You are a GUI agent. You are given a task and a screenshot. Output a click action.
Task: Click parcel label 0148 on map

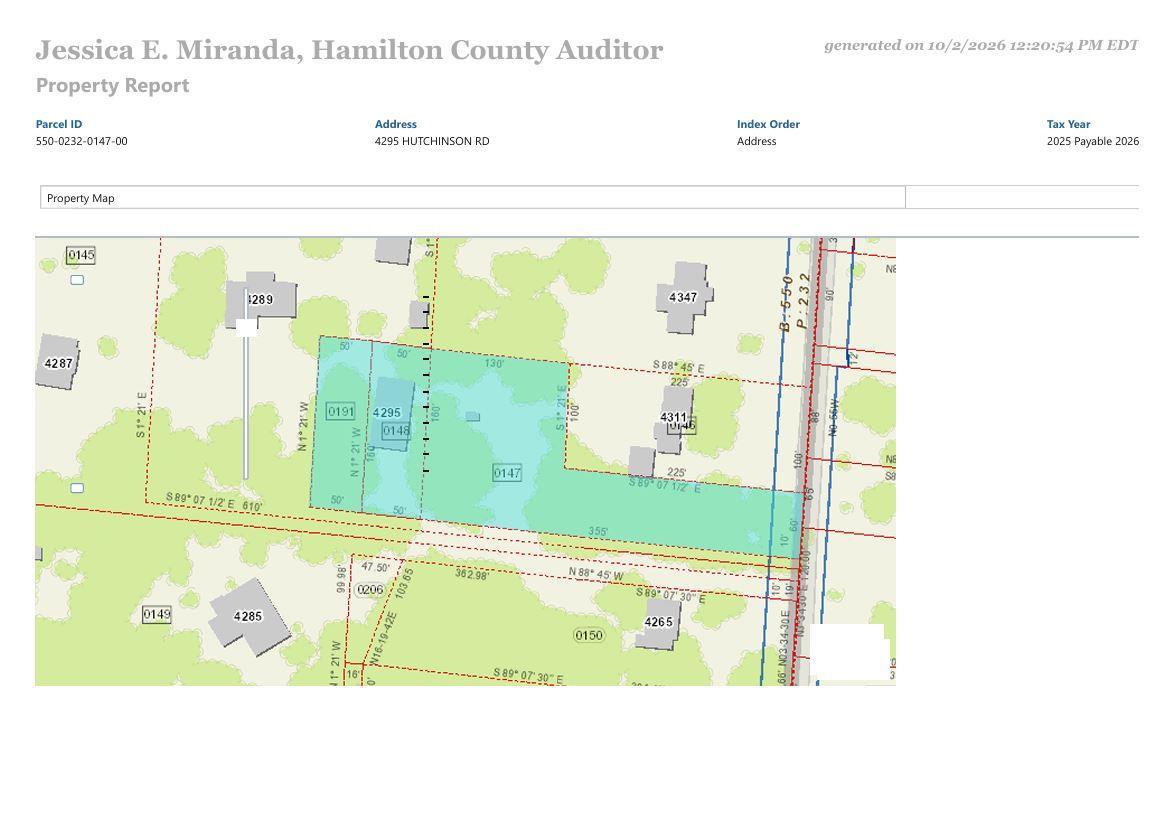(x=396, y=431)
